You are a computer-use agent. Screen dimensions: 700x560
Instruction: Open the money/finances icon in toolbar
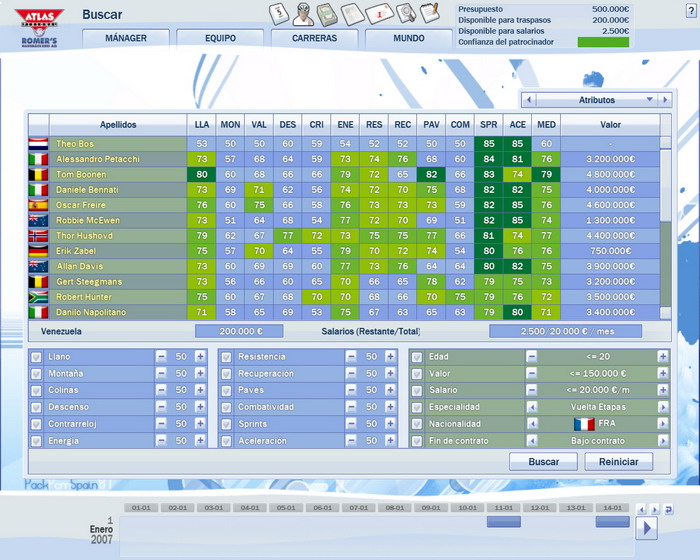tap(327, 14)
